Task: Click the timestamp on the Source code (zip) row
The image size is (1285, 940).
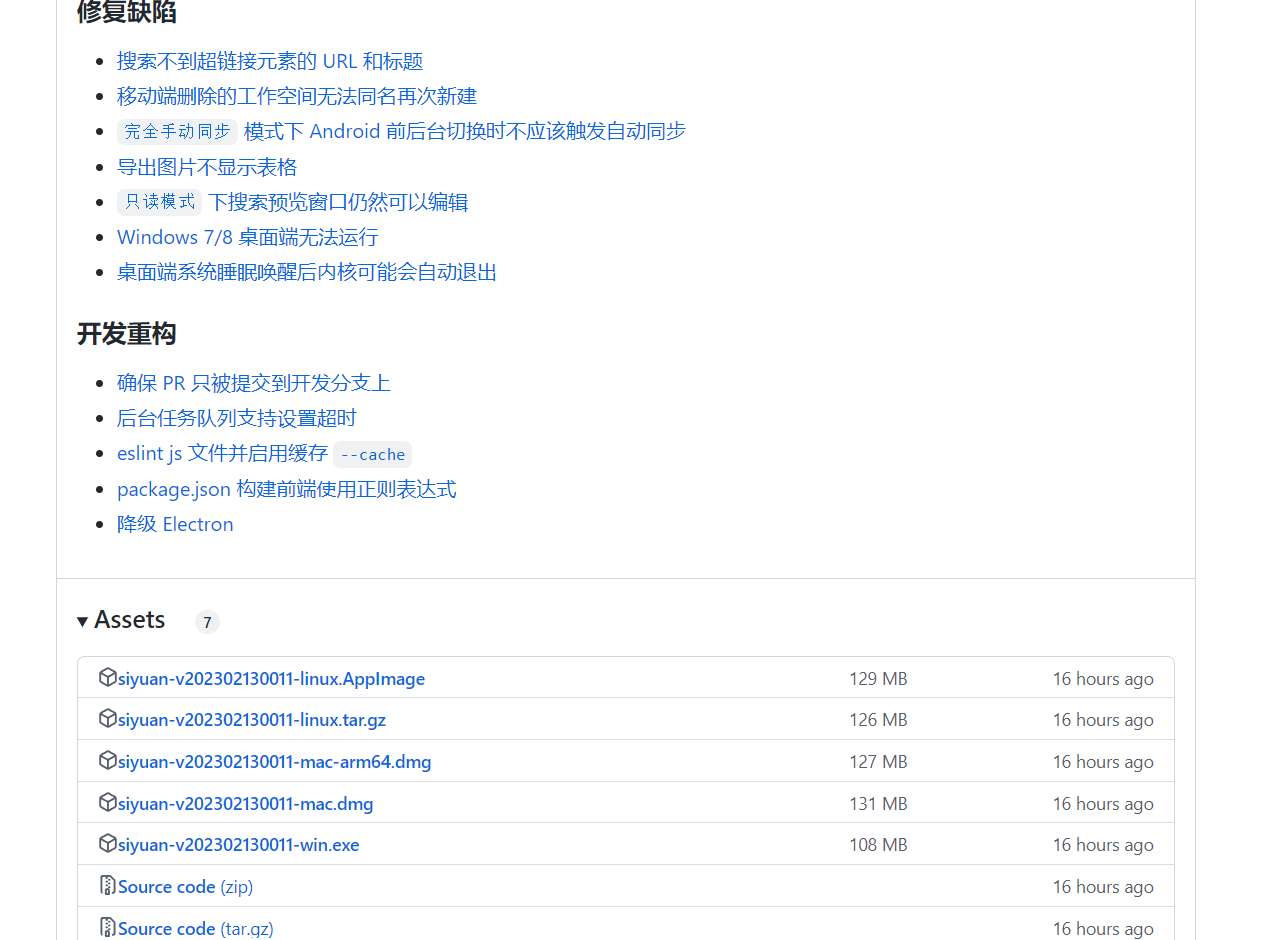Action: coord(1103,887)
